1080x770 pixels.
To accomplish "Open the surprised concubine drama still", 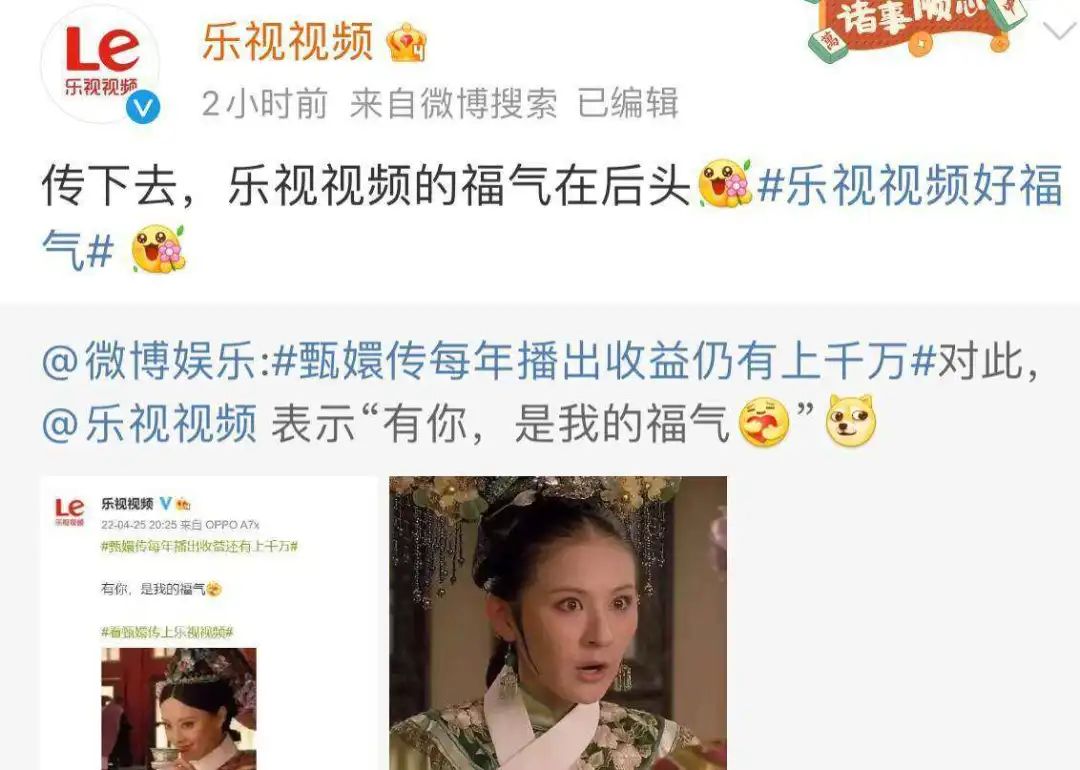I will [x=558, y=623].
